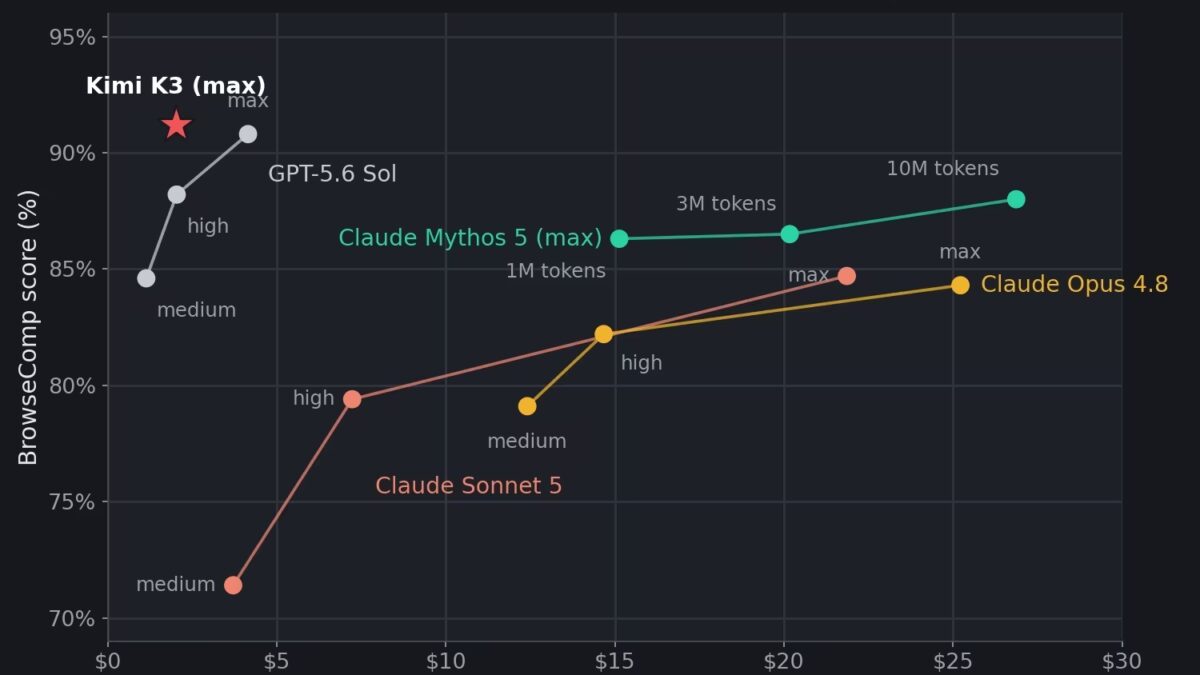Select Claude Mythos 5 3M tokens point
1200x675 pixels.
tap(789, 234)
